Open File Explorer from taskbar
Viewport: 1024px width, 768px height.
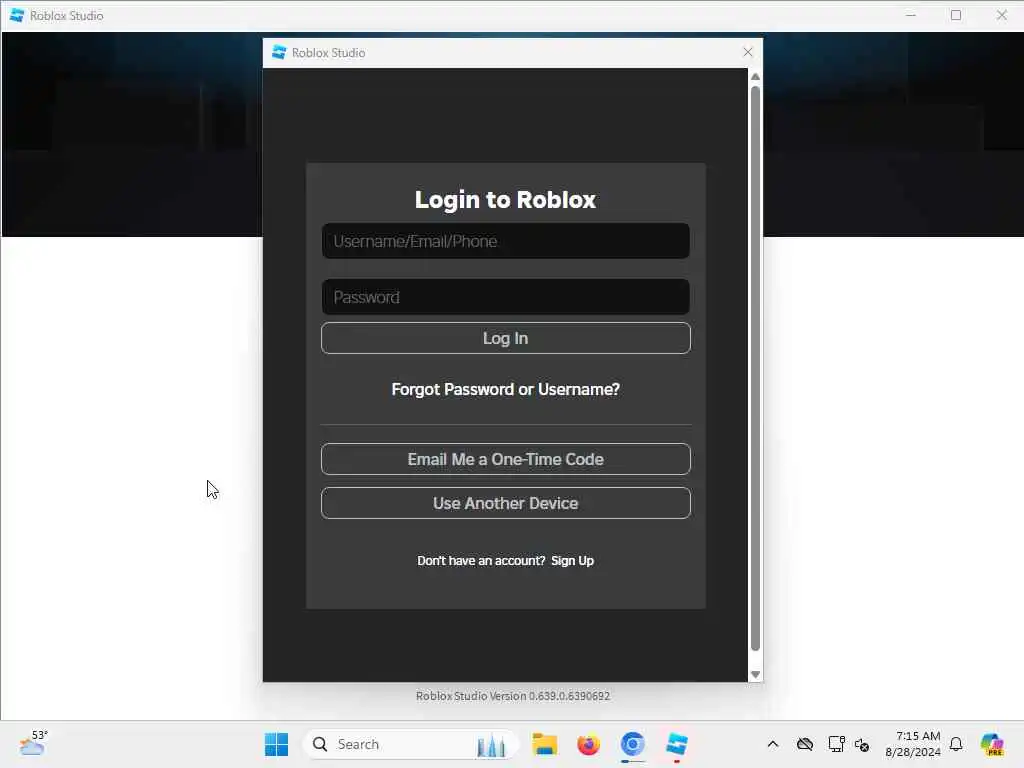tap(544, 744)
